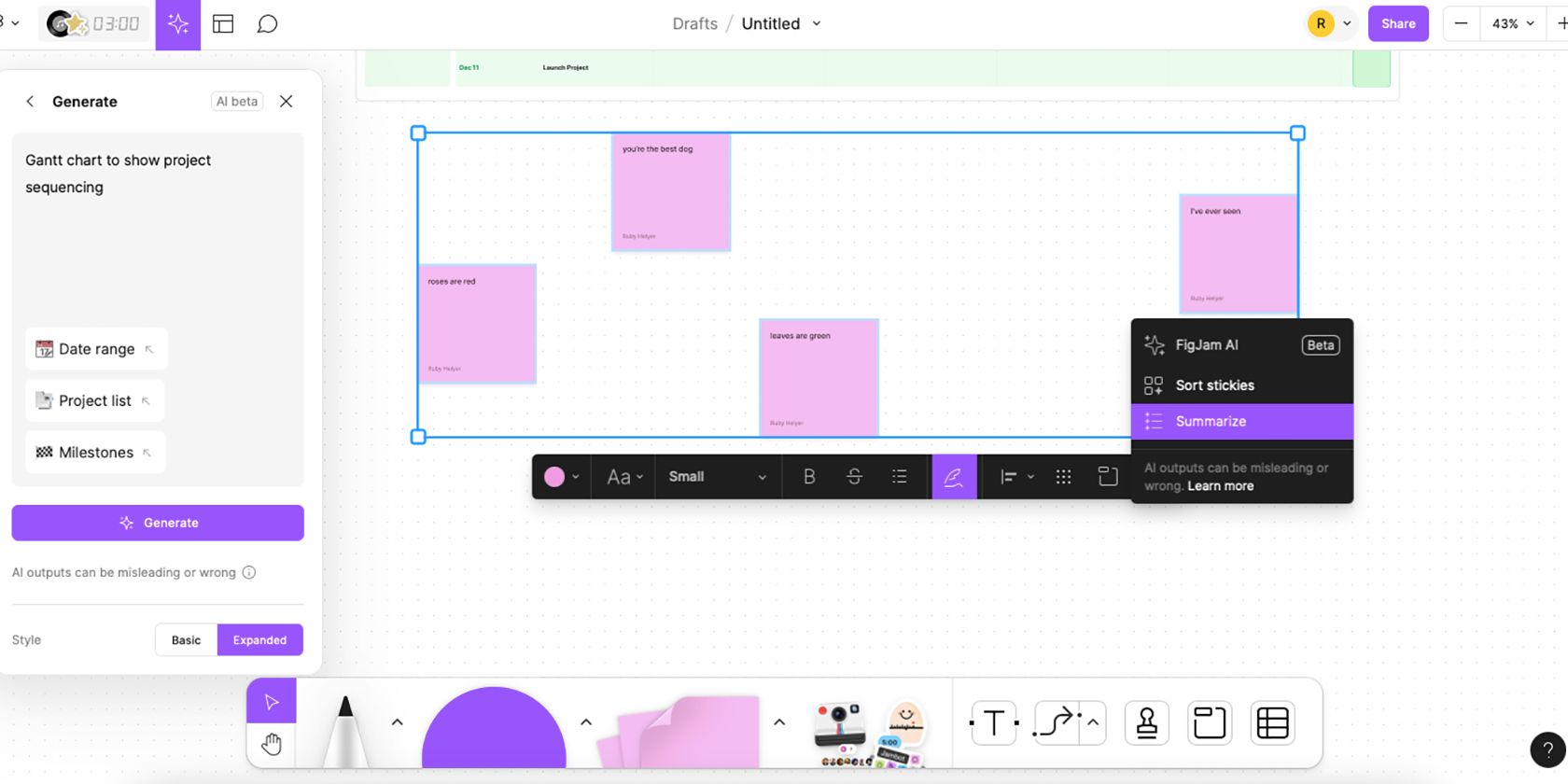
Task: Toggle strikethrough formatting
Action: click(x=854, y=477)
